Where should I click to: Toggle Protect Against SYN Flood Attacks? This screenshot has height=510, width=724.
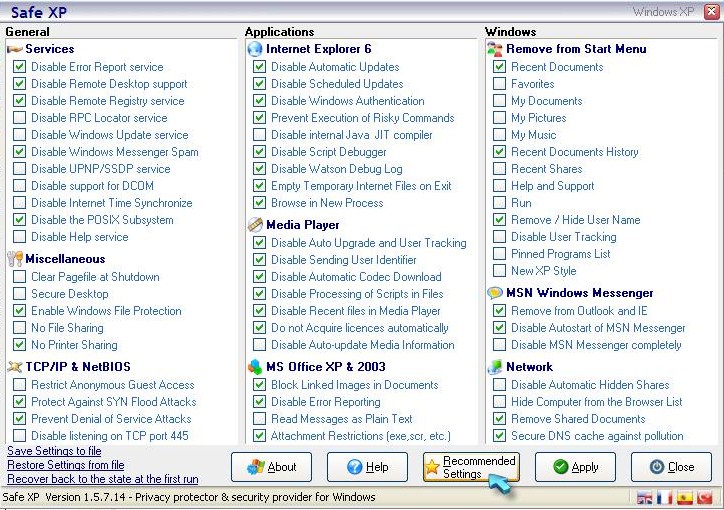pyautogui.click(x=19, y=402)
